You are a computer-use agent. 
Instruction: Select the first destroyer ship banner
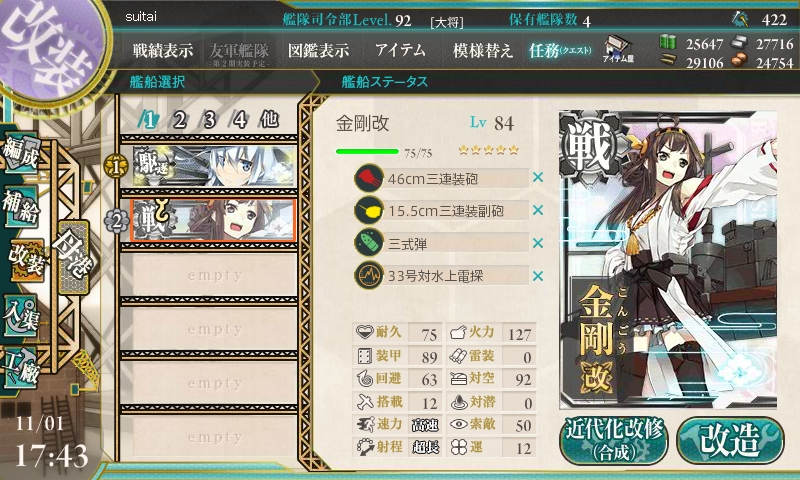(x=214, y=166)
